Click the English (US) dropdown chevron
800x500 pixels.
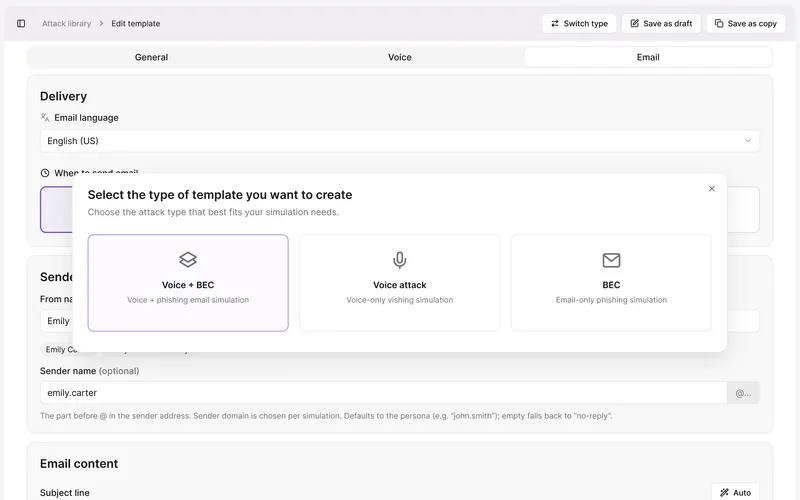tap(747, 141)
